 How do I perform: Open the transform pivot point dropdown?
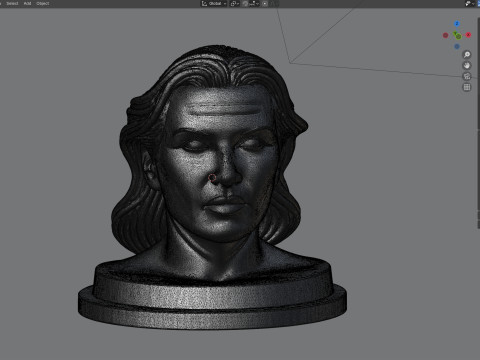234,3
